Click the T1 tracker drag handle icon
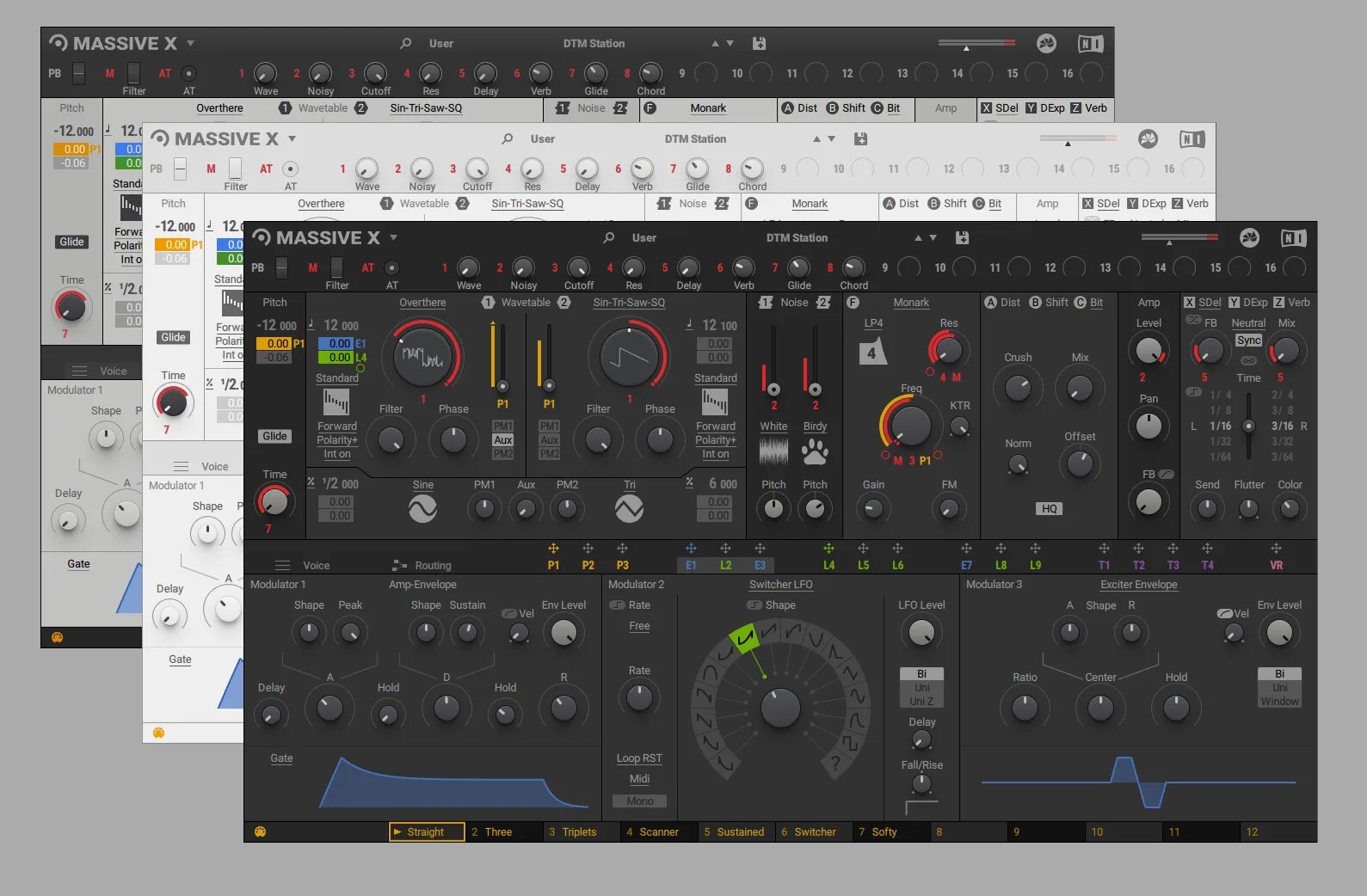 coord(1104,548)
